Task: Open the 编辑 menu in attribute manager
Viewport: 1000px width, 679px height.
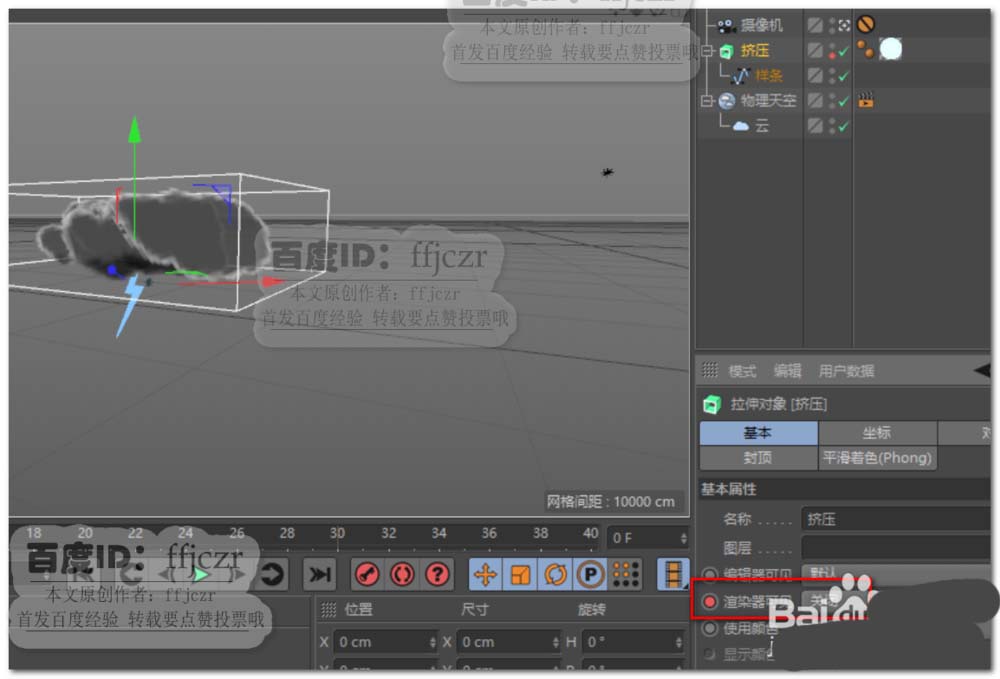Action: (788, 370)
